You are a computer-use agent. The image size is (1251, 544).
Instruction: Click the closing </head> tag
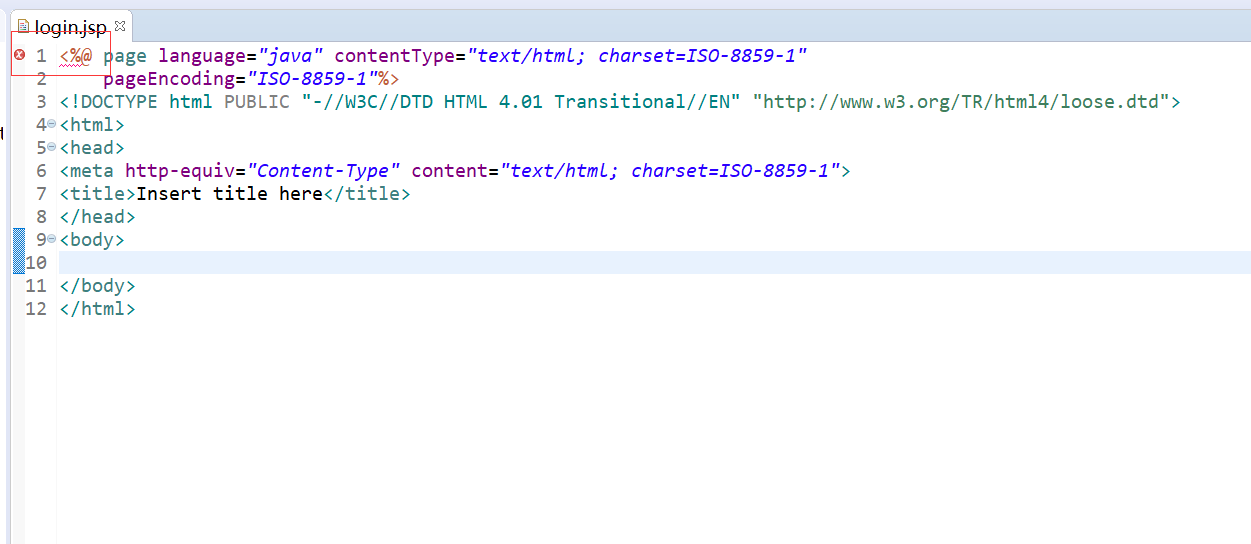tap(98, 217)
